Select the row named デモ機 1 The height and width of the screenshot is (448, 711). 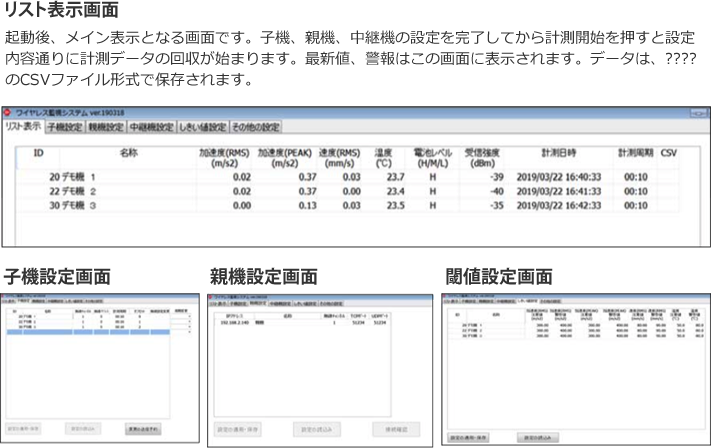click(348, 177)
